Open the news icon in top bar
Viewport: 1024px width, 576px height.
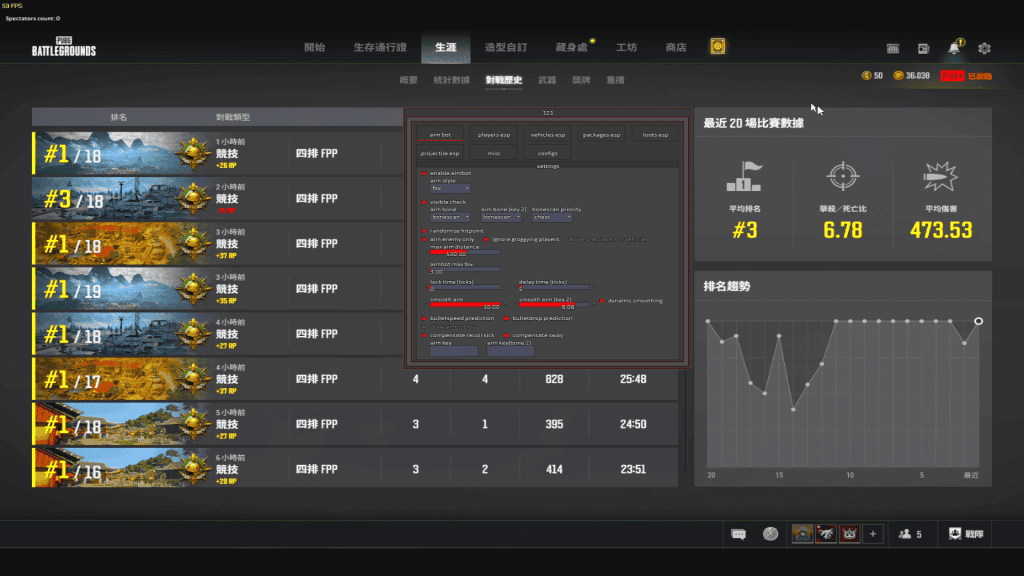pyautogui.click(x=923, y=48)
